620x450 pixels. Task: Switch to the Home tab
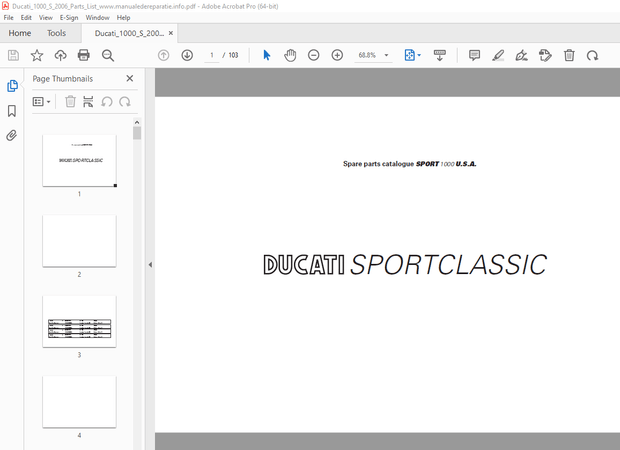pos(20,33)
